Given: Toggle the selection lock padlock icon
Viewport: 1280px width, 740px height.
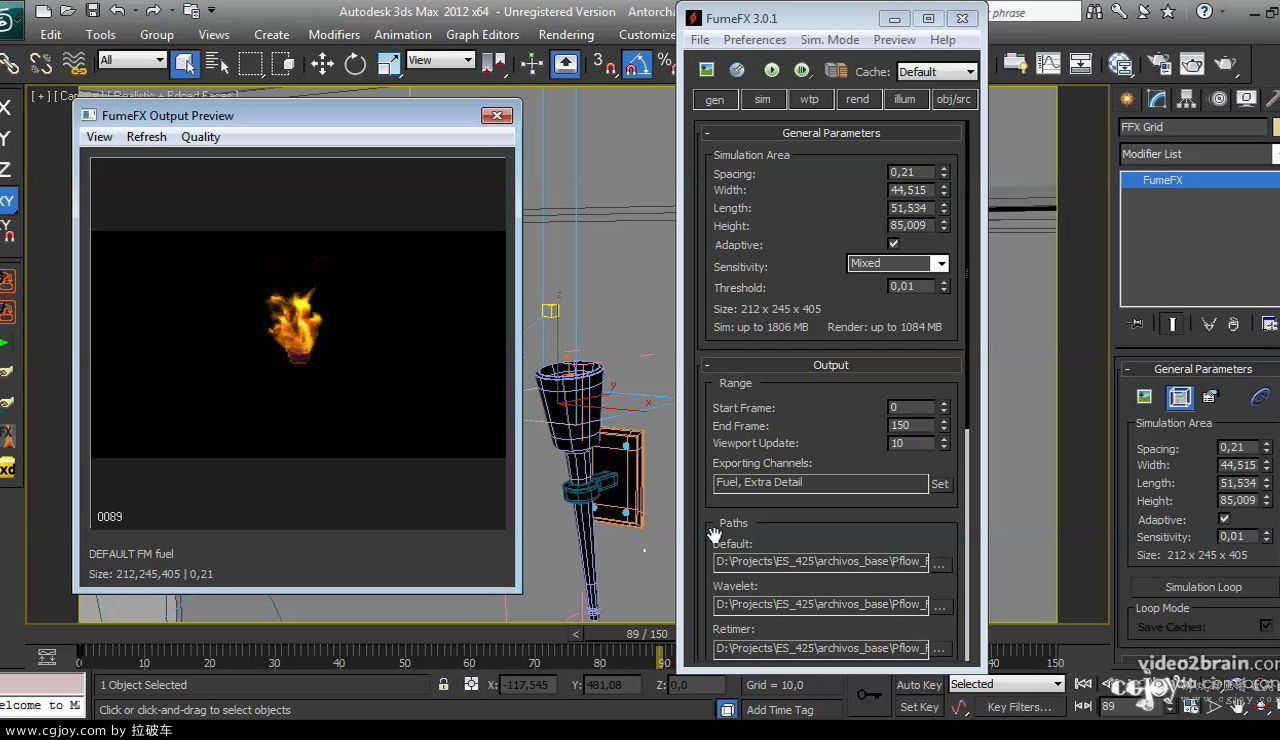Looking at the screenshot, I should 443,685.
